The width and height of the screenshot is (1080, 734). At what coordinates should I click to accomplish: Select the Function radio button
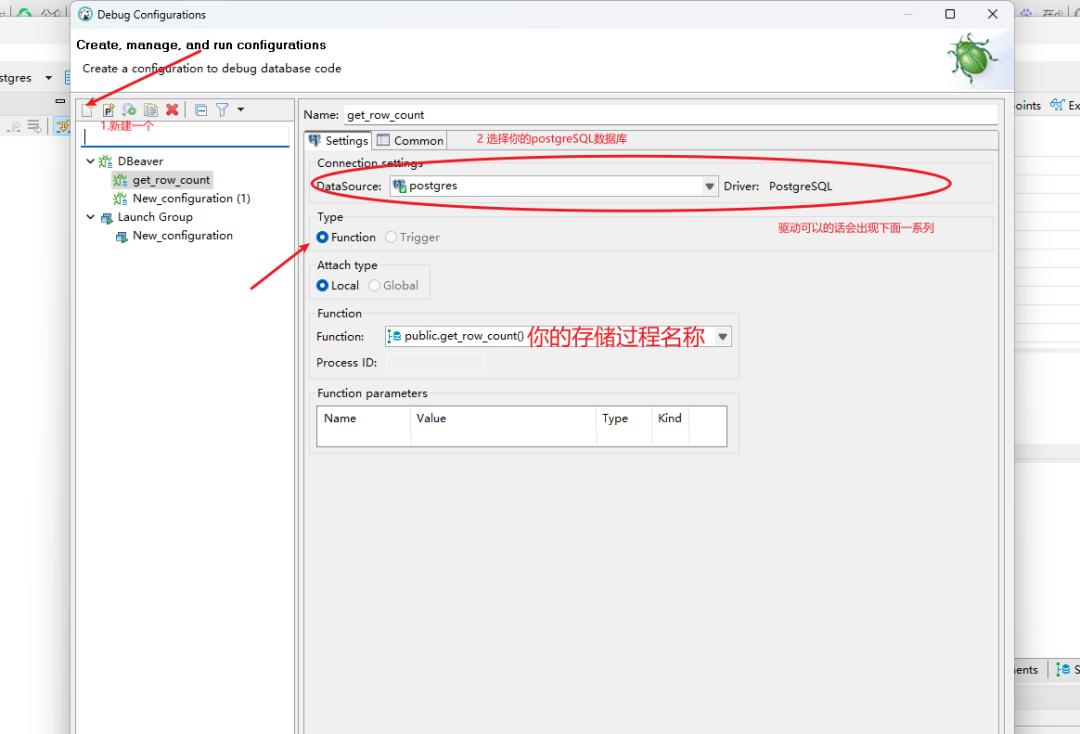(323, 237)
